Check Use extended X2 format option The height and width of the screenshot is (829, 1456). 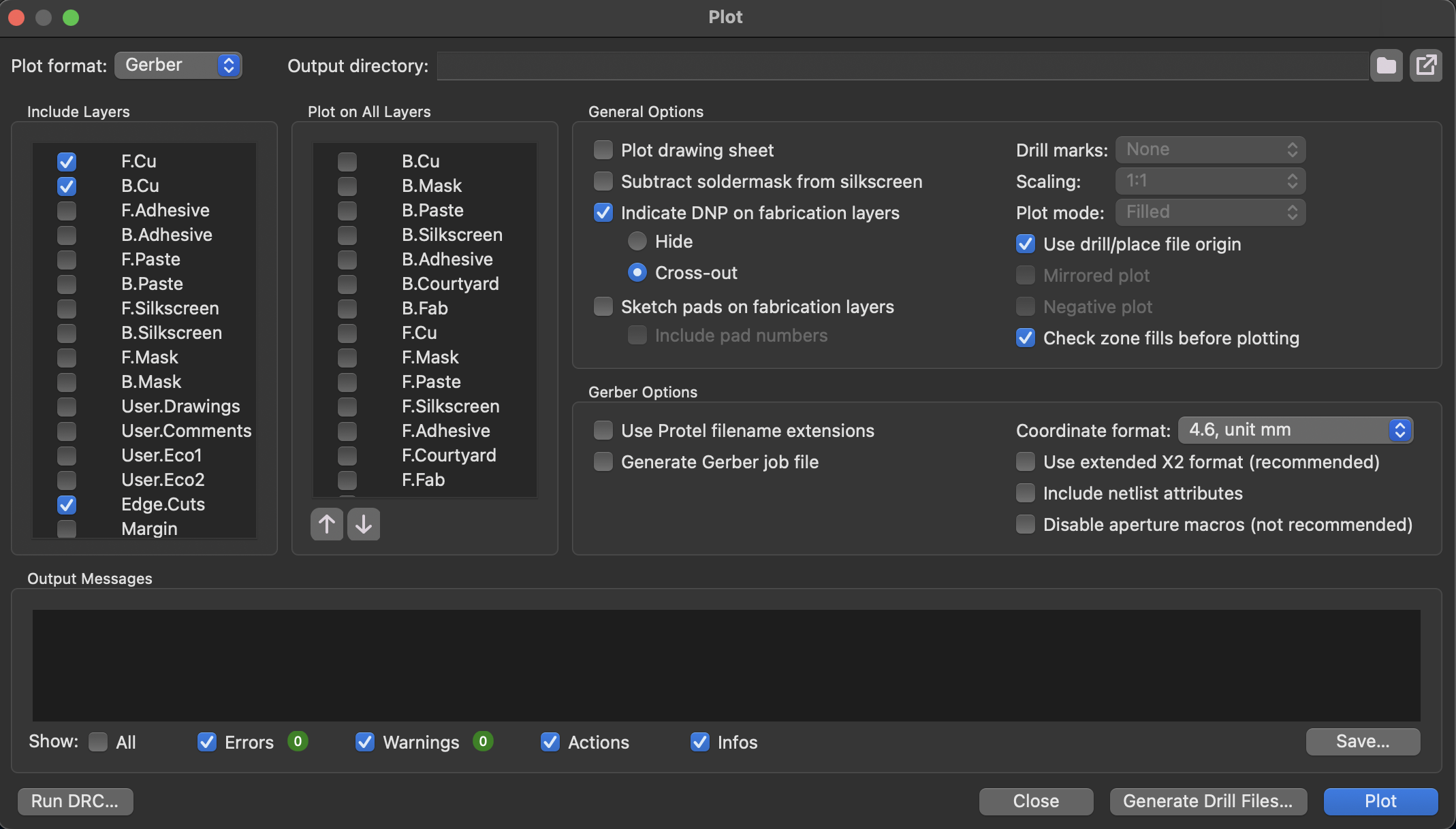click(1026, 462)
